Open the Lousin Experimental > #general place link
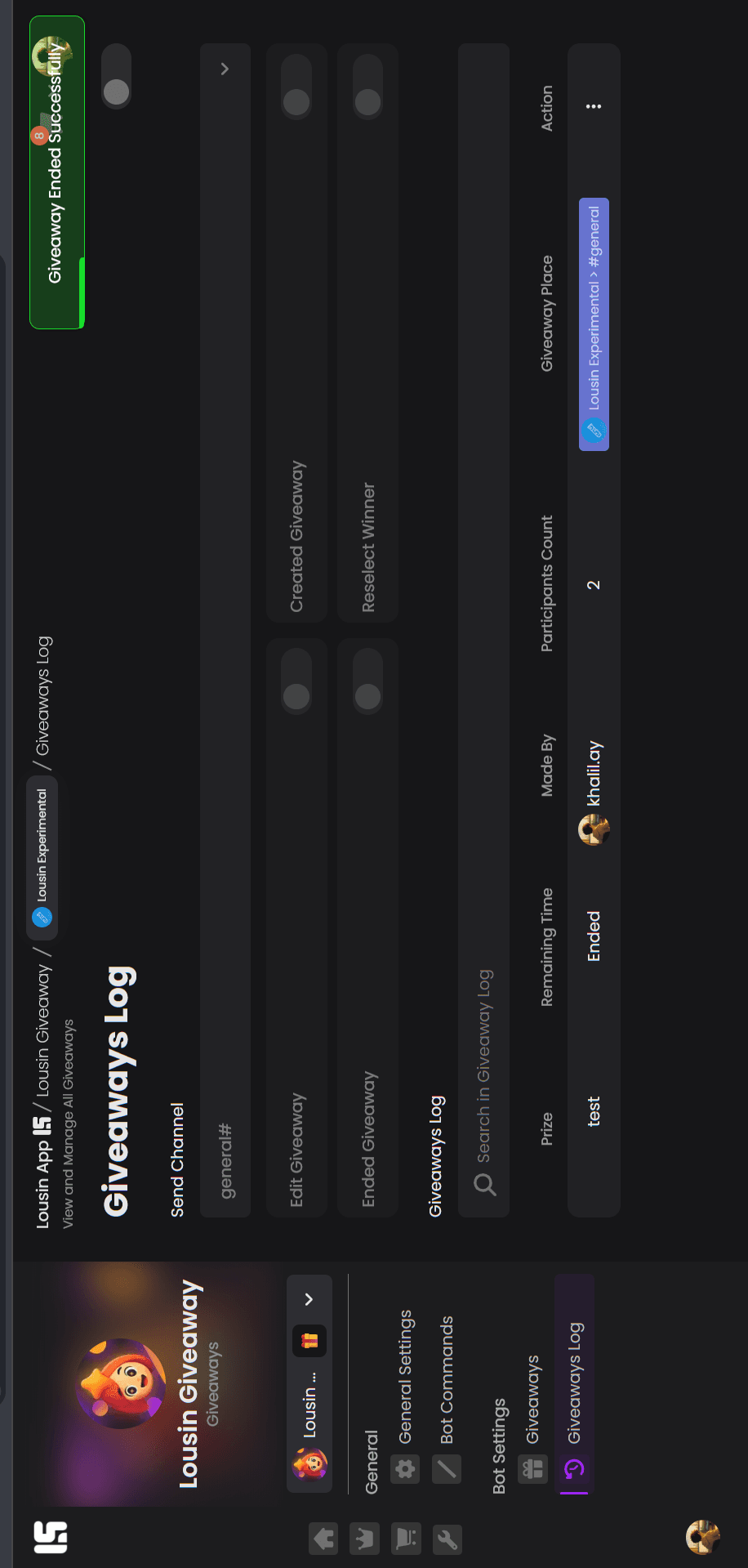 coord(594,324)
